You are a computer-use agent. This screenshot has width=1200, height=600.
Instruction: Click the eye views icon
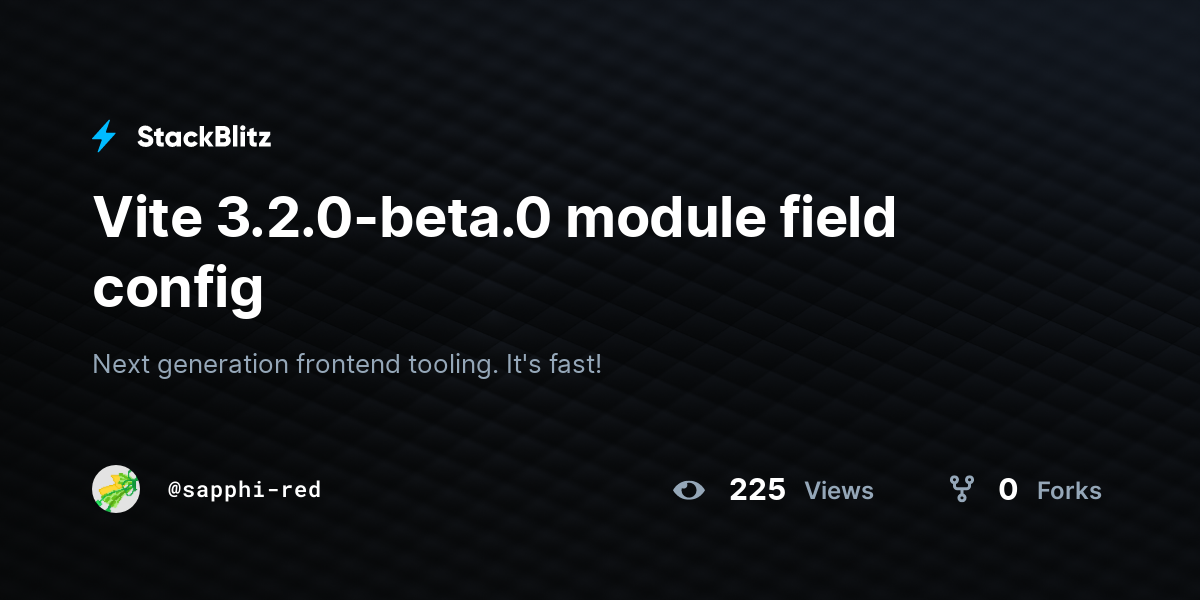(x=689, y=490)
